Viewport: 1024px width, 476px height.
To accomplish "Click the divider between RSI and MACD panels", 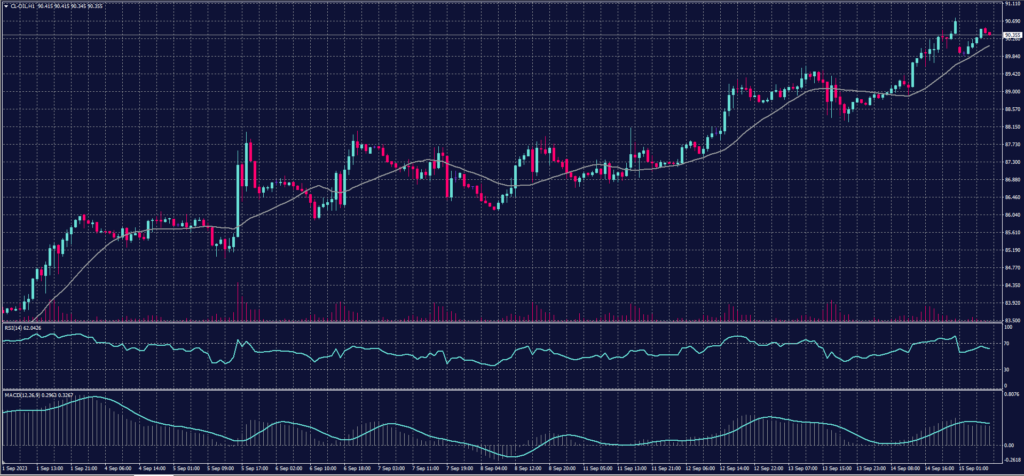I will (500, 388).
